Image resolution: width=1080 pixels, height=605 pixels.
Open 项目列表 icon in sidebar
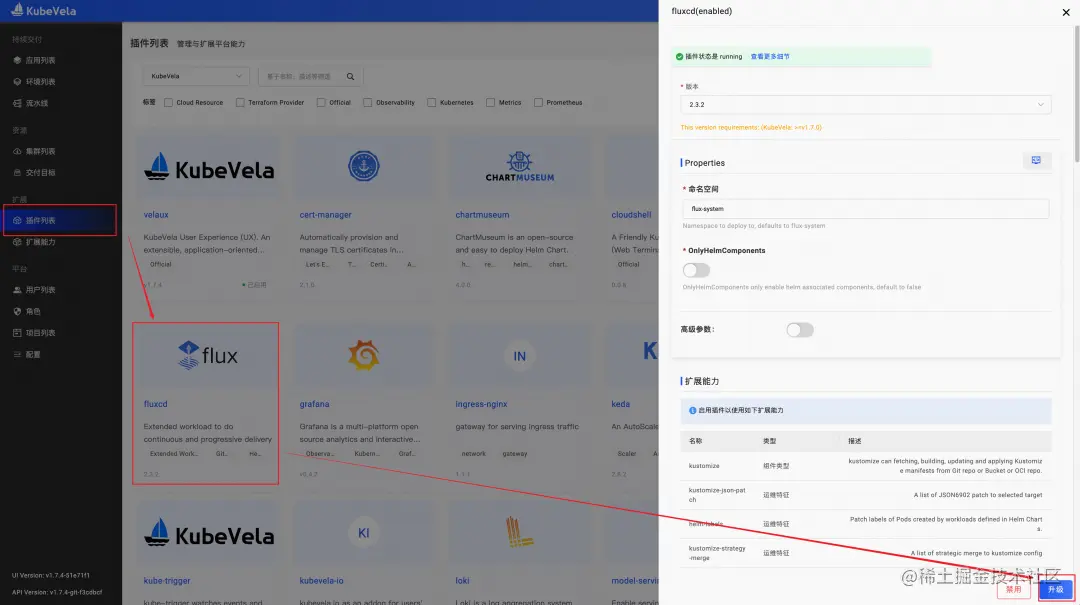coord(17,333)
